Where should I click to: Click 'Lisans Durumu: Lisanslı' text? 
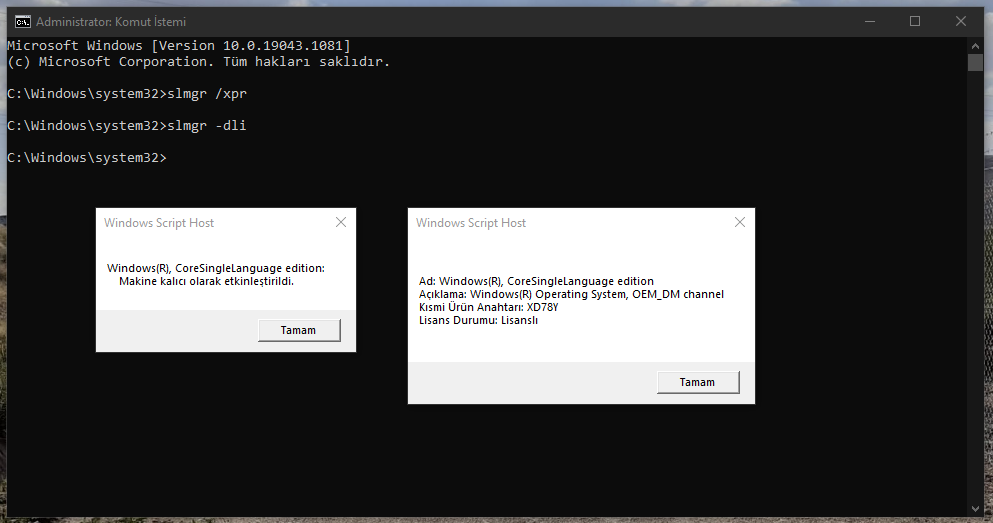478,320
